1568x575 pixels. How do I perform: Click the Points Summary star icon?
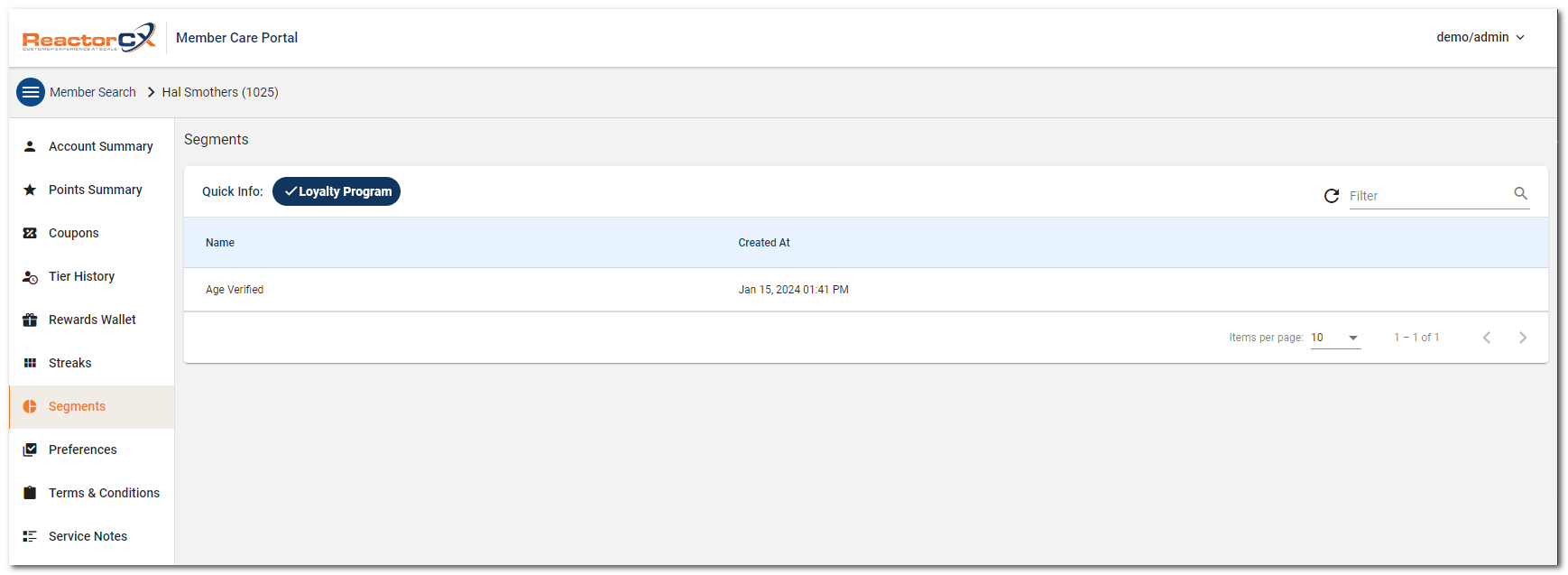[30, 190]
